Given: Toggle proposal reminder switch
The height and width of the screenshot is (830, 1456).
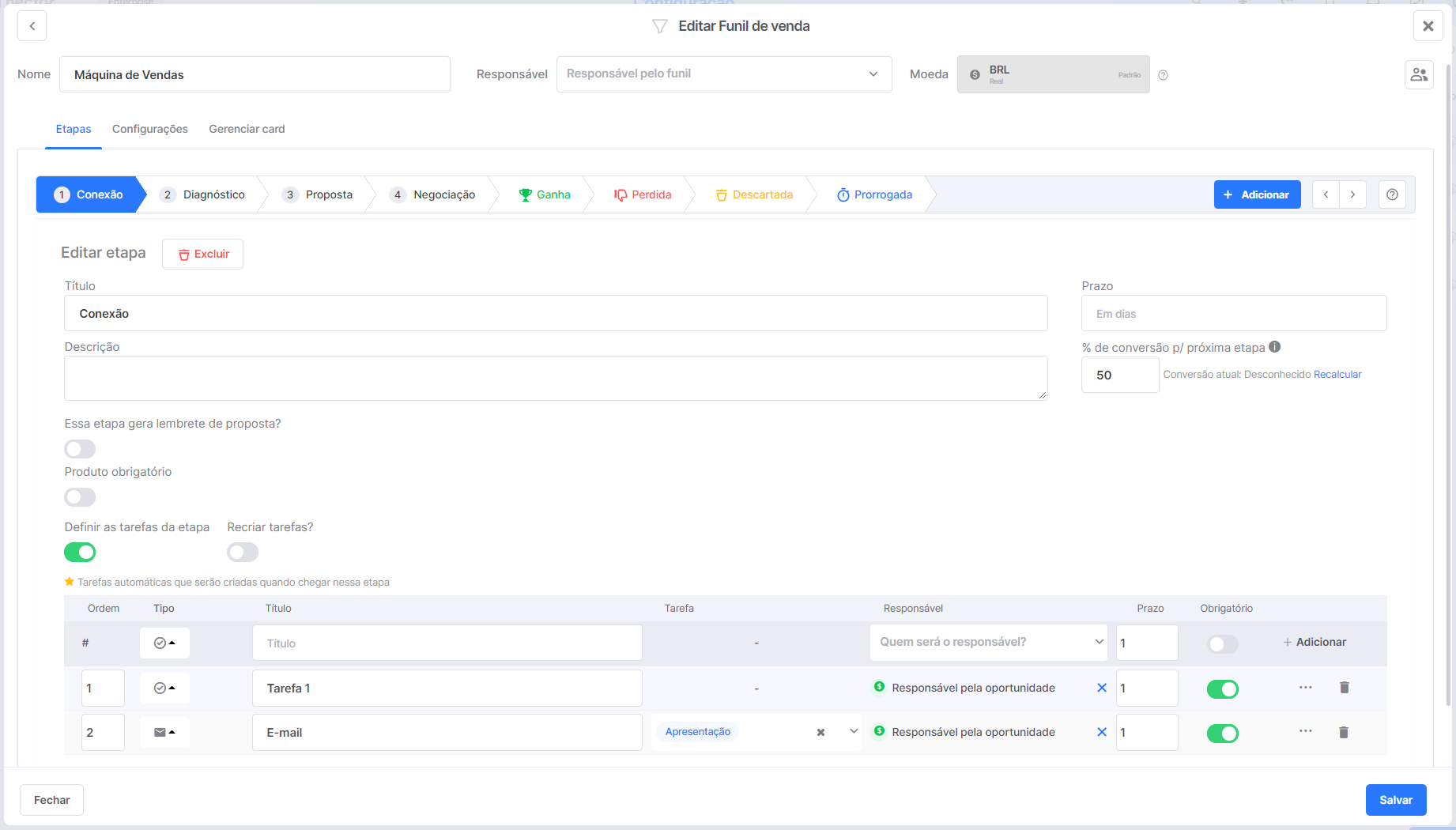Looking at the screenshot, I should point(80,449).
